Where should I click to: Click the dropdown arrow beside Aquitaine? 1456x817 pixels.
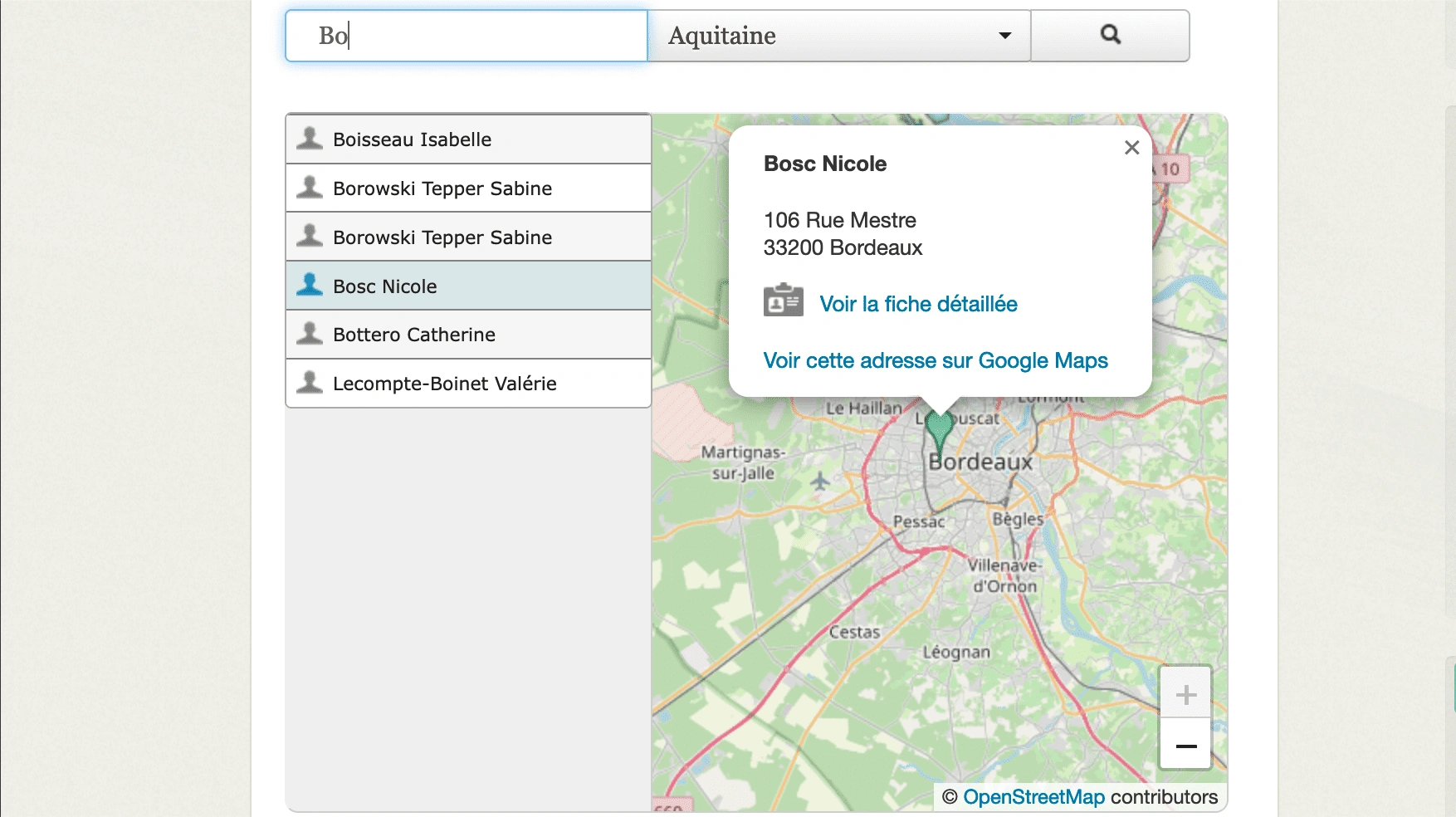[1004, 36]
